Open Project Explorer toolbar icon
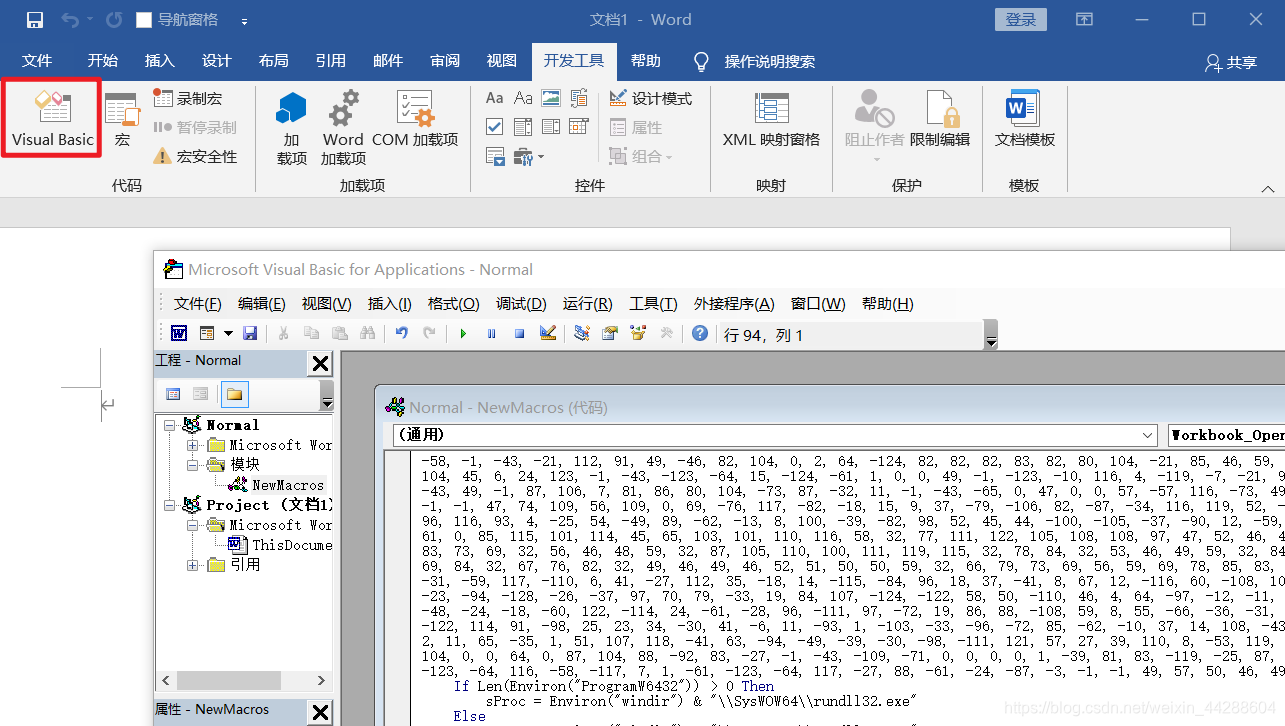 (582, 334)
